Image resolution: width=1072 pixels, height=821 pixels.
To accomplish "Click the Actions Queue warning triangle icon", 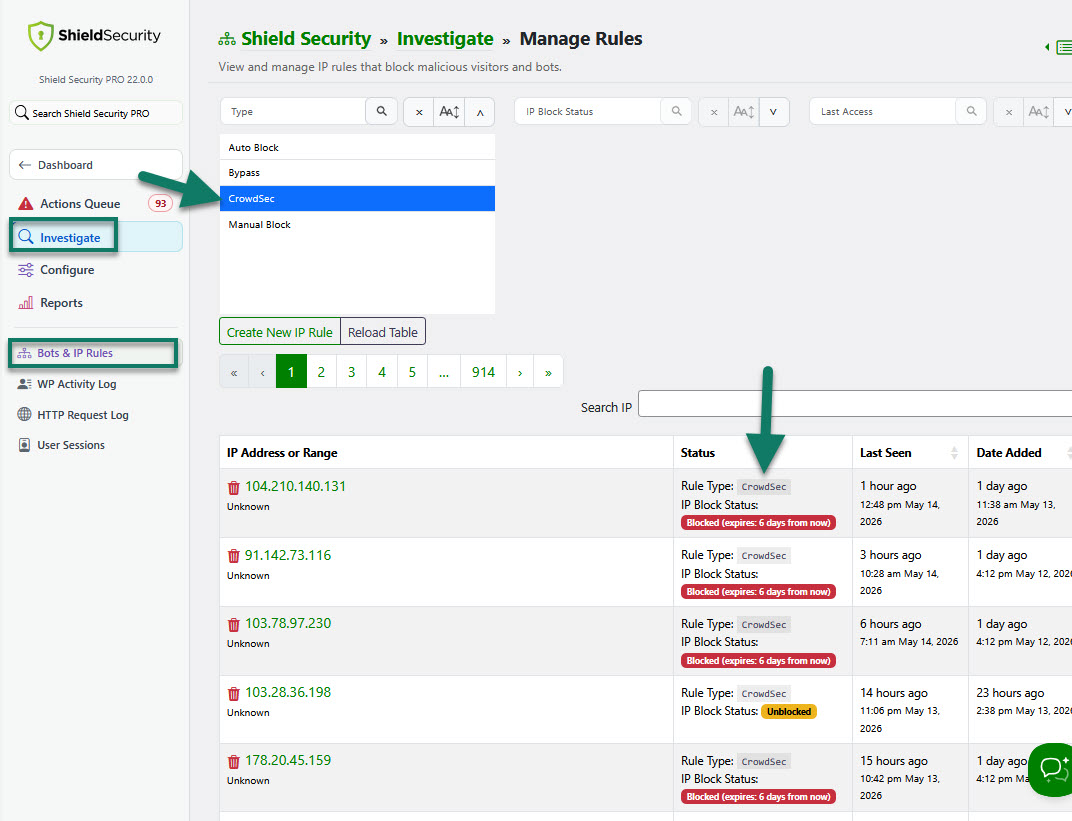I will 25,204.
